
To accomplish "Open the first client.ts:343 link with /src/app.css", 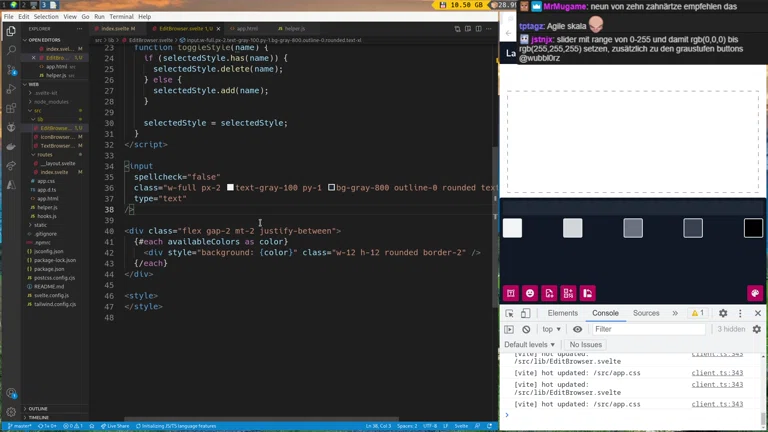I will [717, 373].
